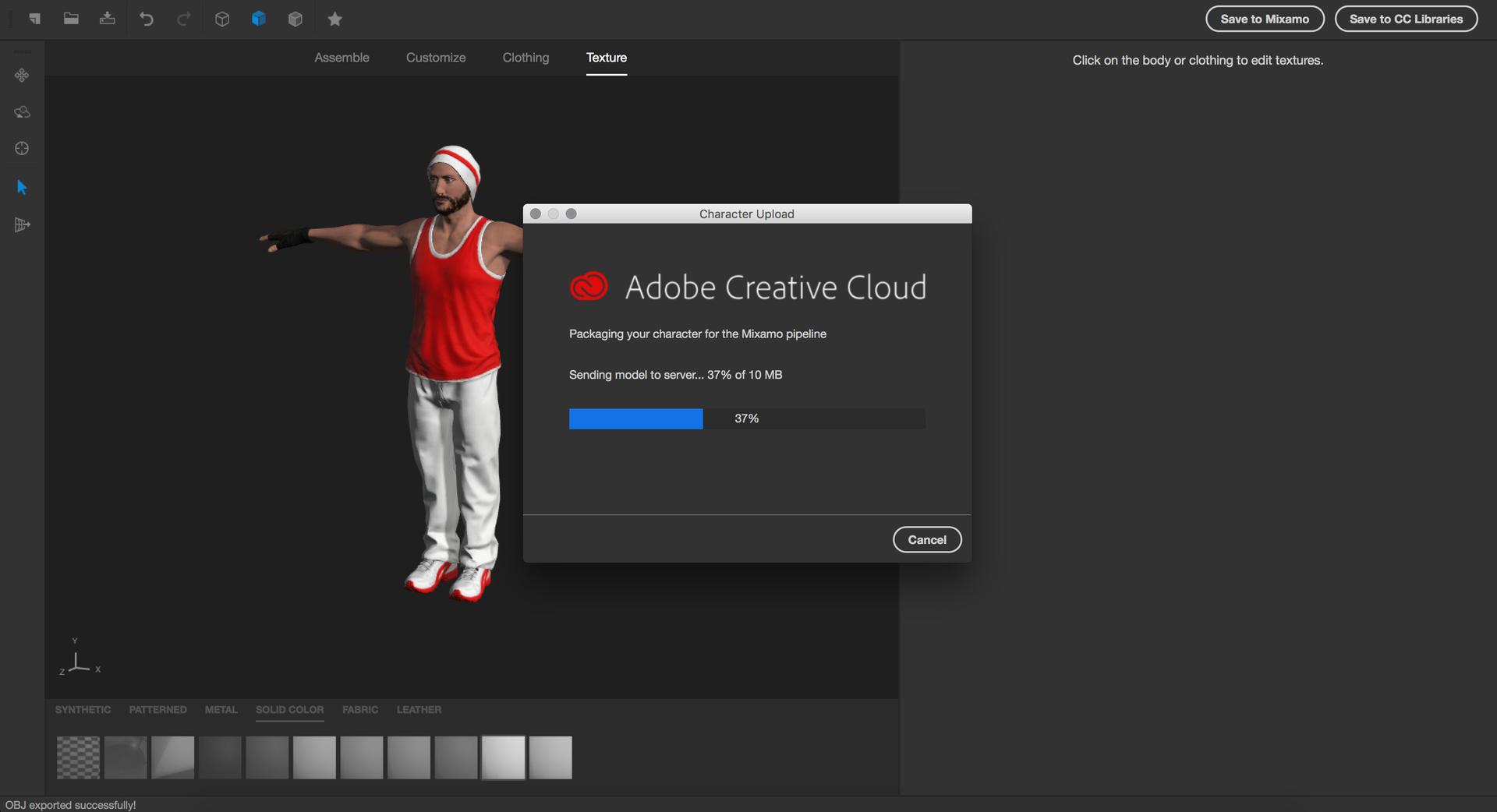The image size is (1497, 812).
Task: Open a file with the folder icon
Action: pos(71,19)
